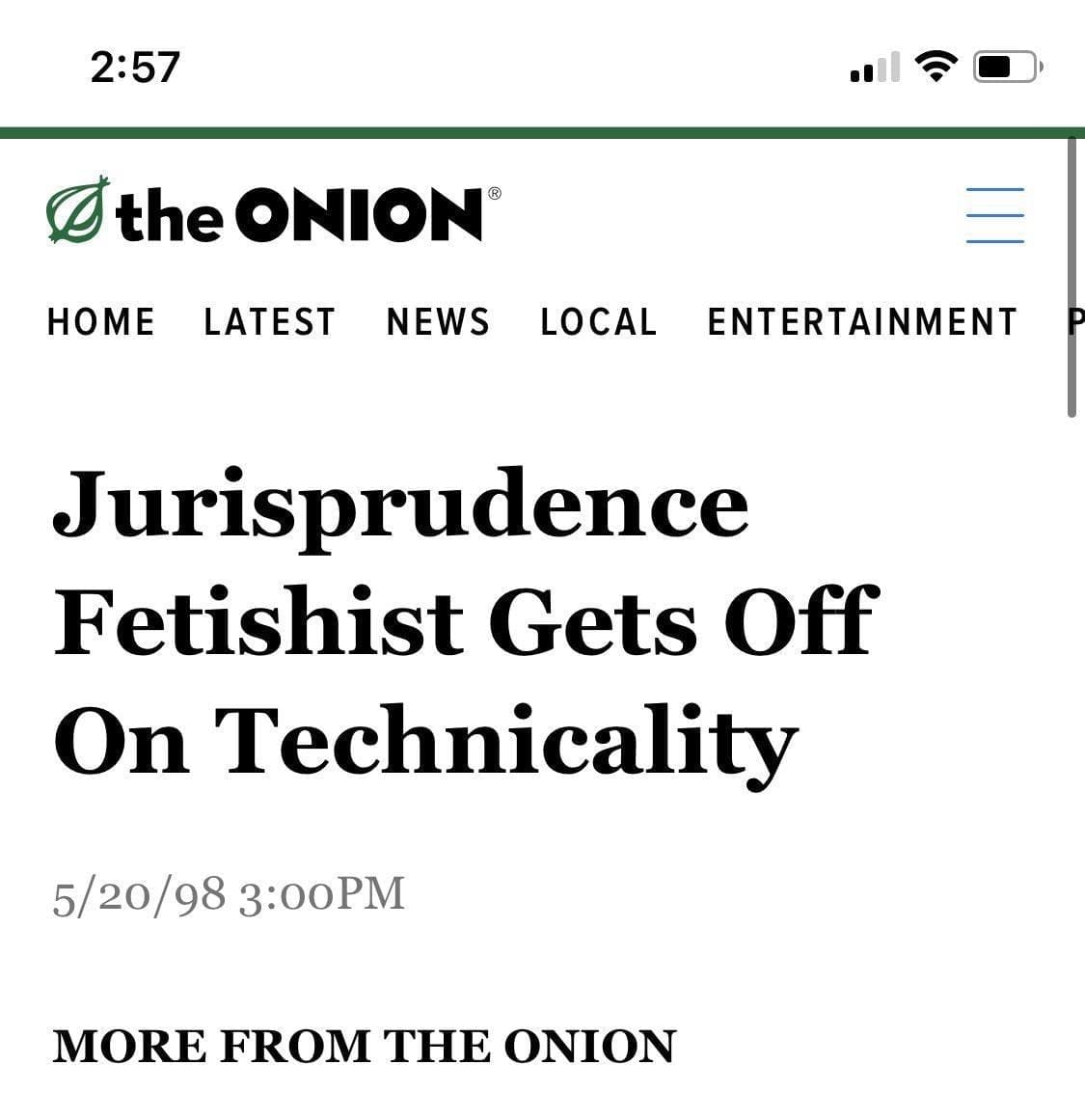Click the word "Jurisprudence" in the headline
Viewport: 1085px width, 1120px height.
pos(400,505)
